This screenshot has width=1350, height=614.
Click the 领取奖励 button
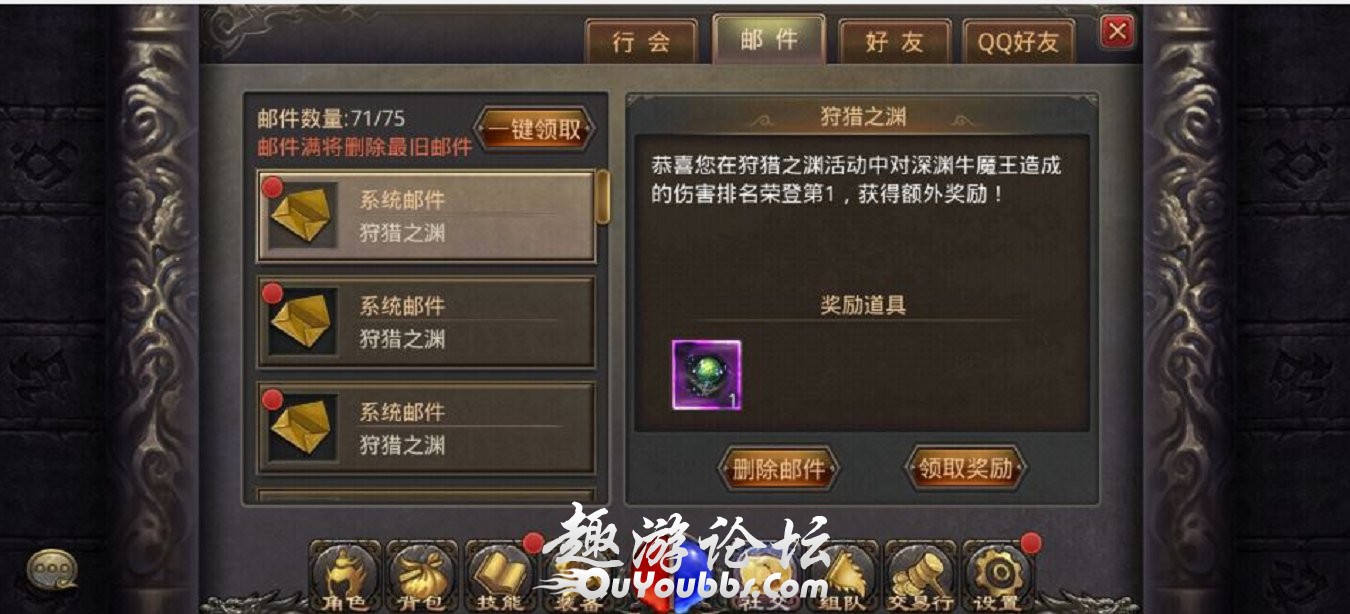point(965,469)
